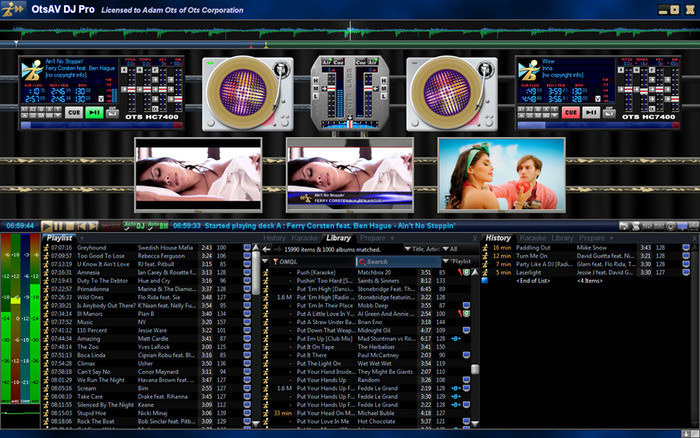Viewport: 700px width, 438px height.
Task: Select the Library tab in the middle panel
Action: pyautogui.click(x=338, y=238)
